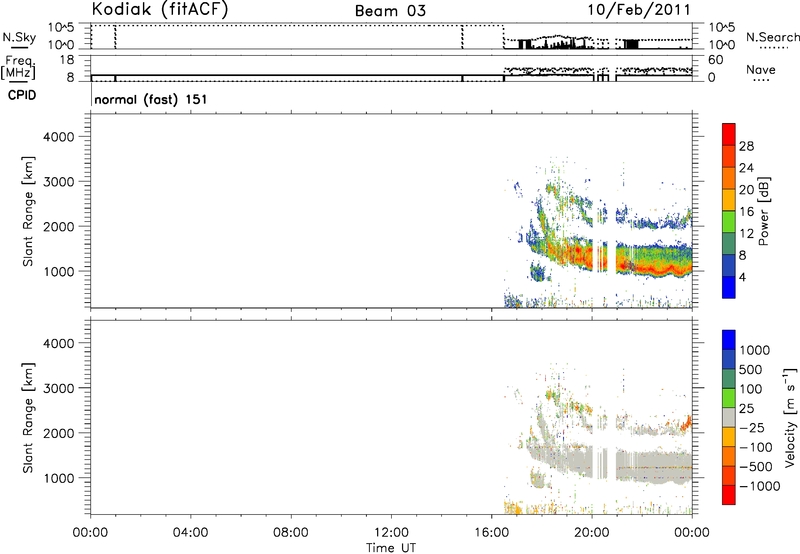This screenshot has width=800, height=554.
Task: Click the -1000 tick on Velocity colorbar
Action: (x=759, y=486)
